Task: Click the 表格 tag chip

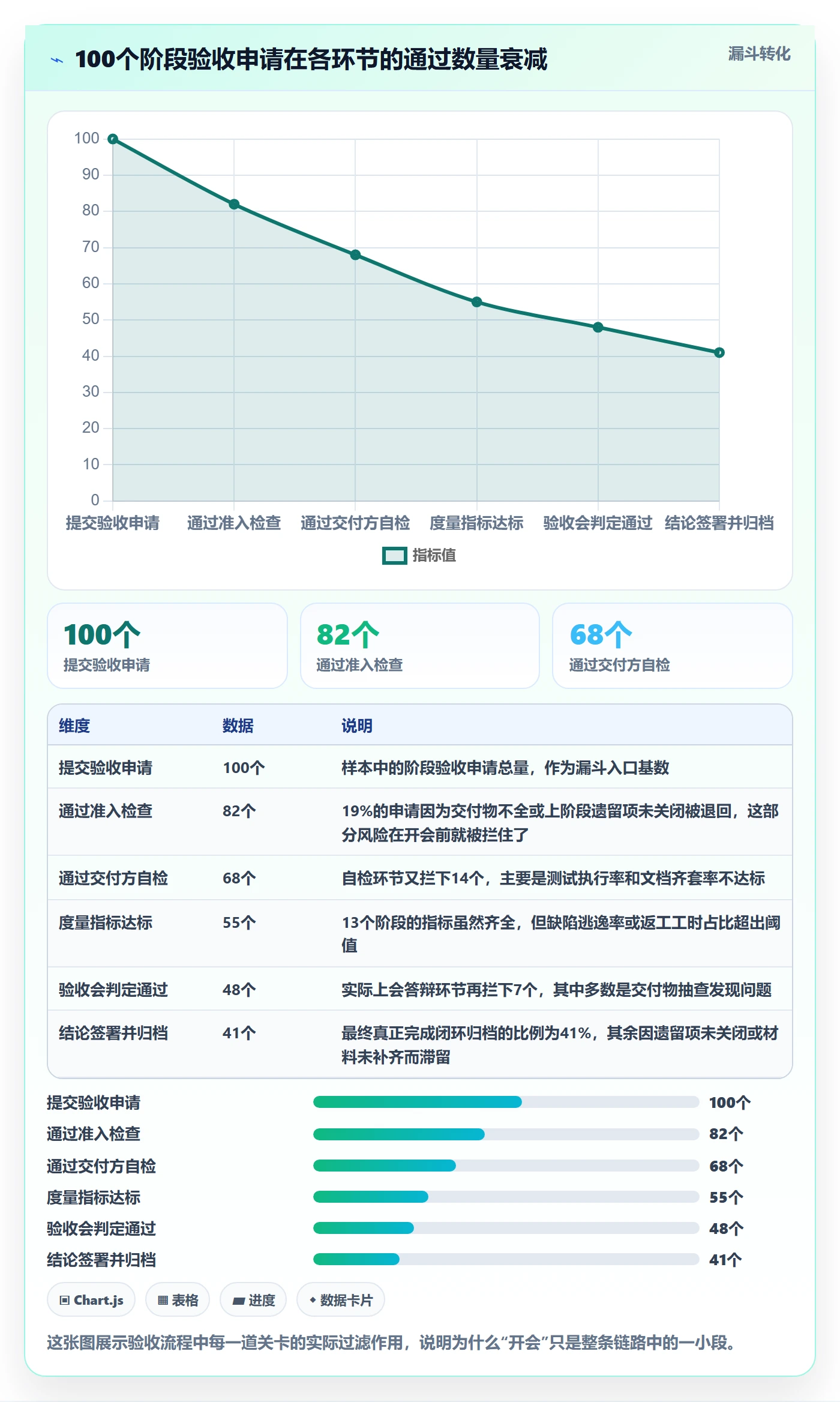Action: coord(178,1300)
